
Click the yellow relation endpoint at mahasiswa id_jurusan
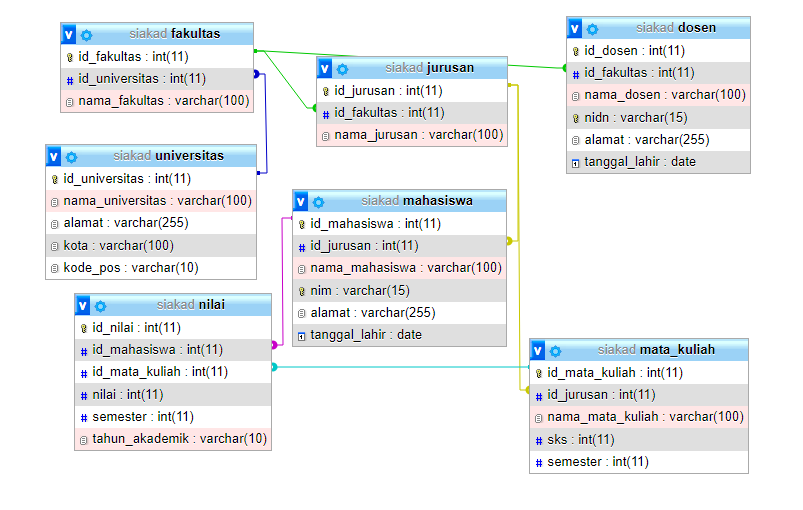pyautogui.click(x=509, y=241)
